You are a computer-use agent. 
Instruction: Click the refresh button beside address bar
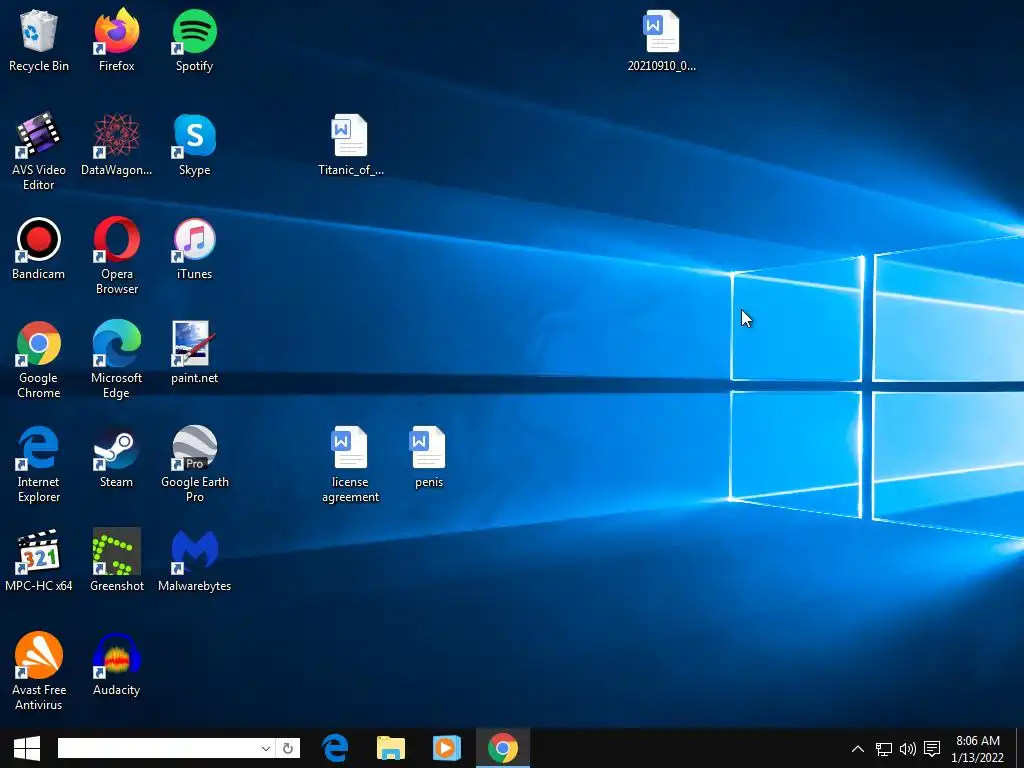click(288, 748)
